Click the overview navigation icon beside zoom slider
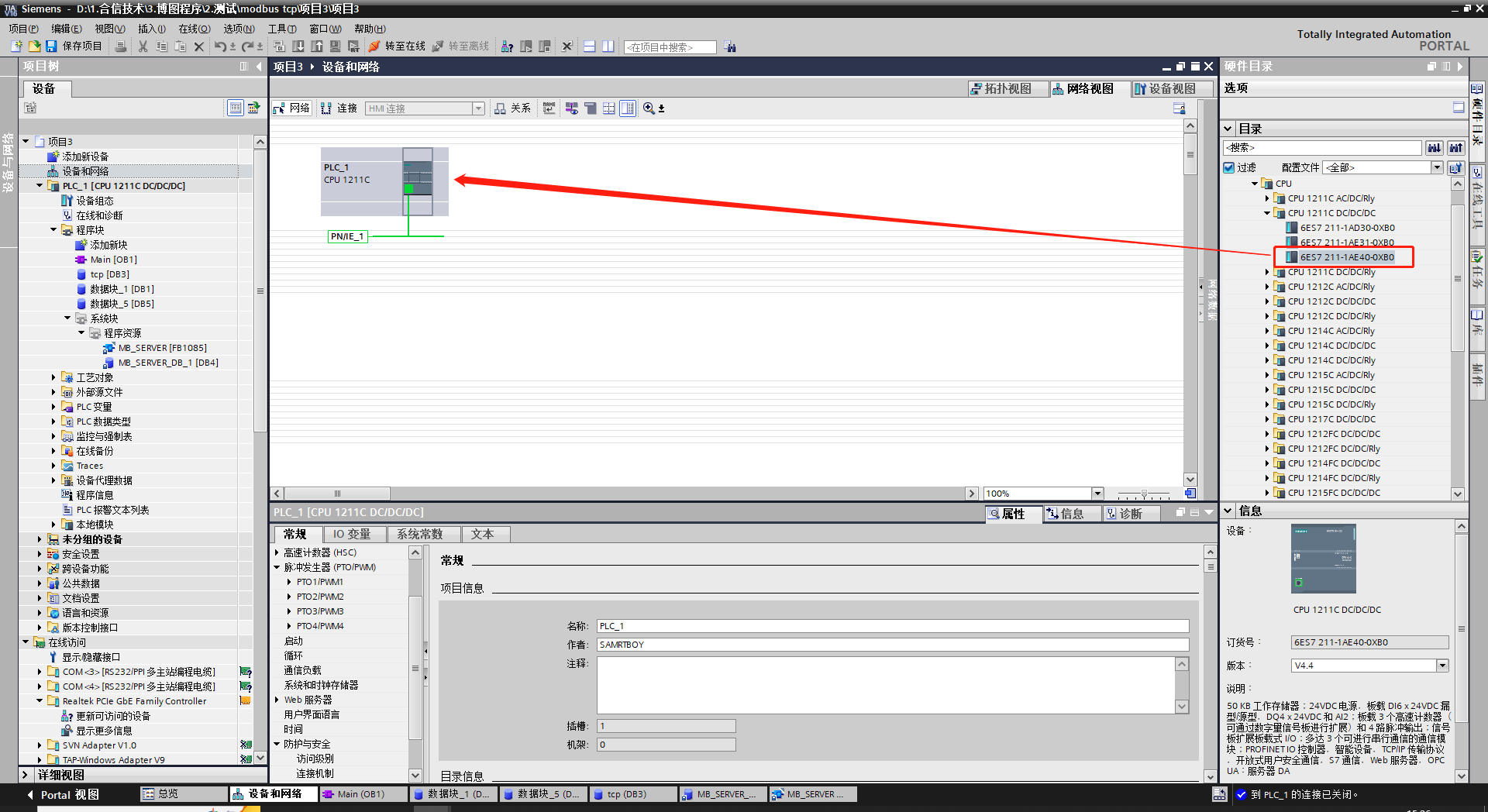This screenshot has width=1488, height=812. [x=1190, y=494]
